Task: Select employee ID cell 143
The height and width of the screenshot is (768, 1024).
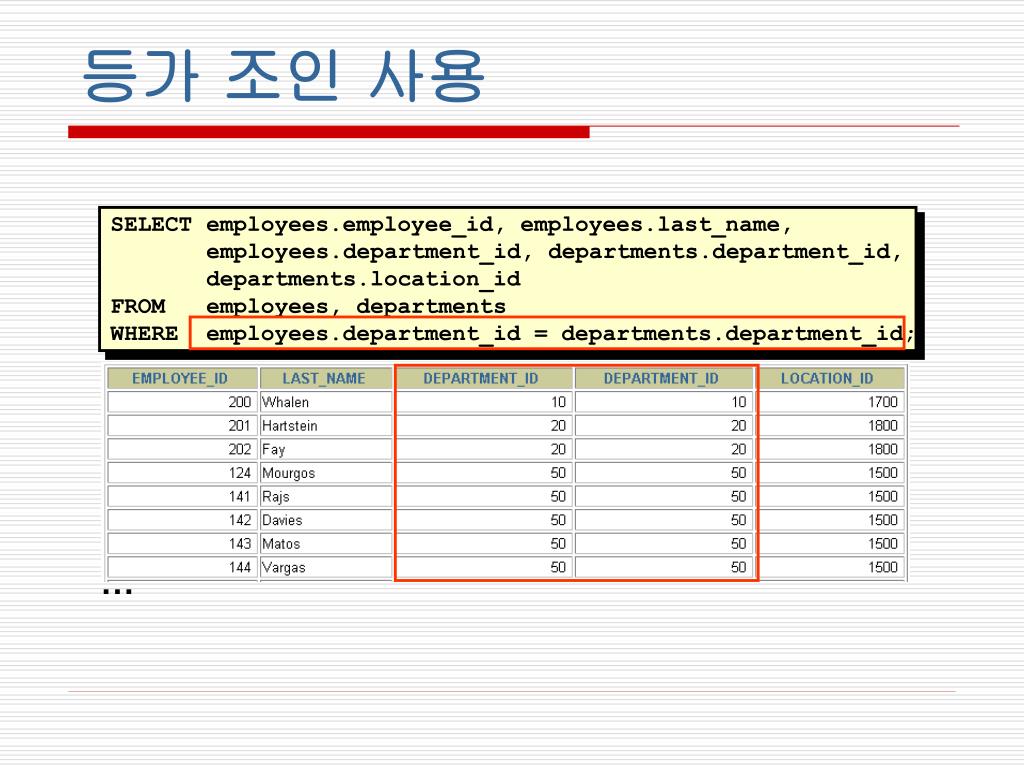Action: coord(182,543)
